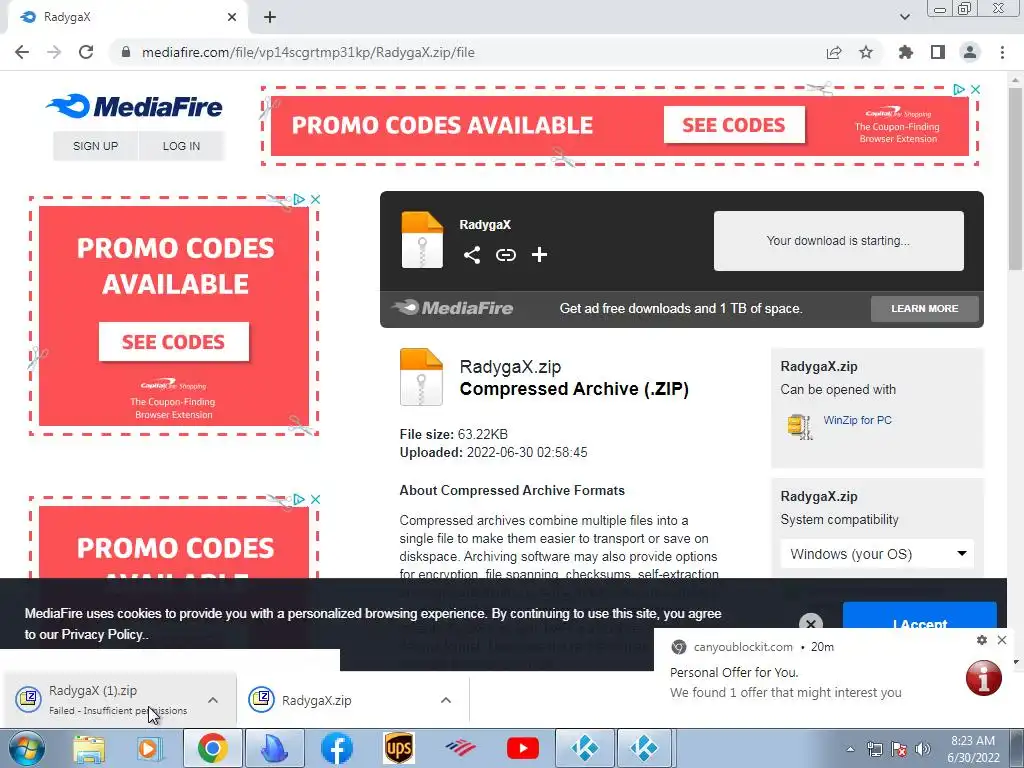Image resolution: width=1024 pixels, height=768 pixels.
Task: Share this page from address bar
Action: tap(834, 52)
